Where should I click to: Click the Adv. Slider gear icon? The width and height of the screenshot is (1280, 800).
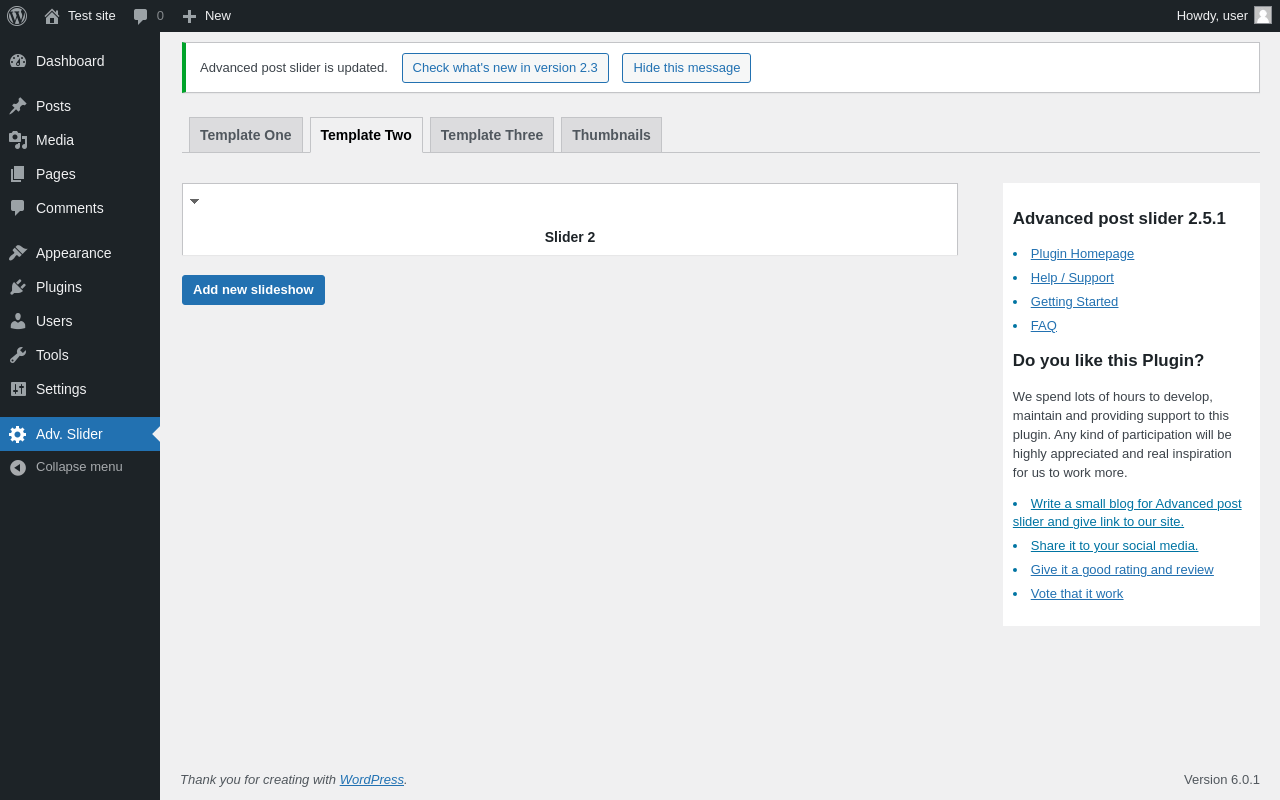[x=18, y=434]
